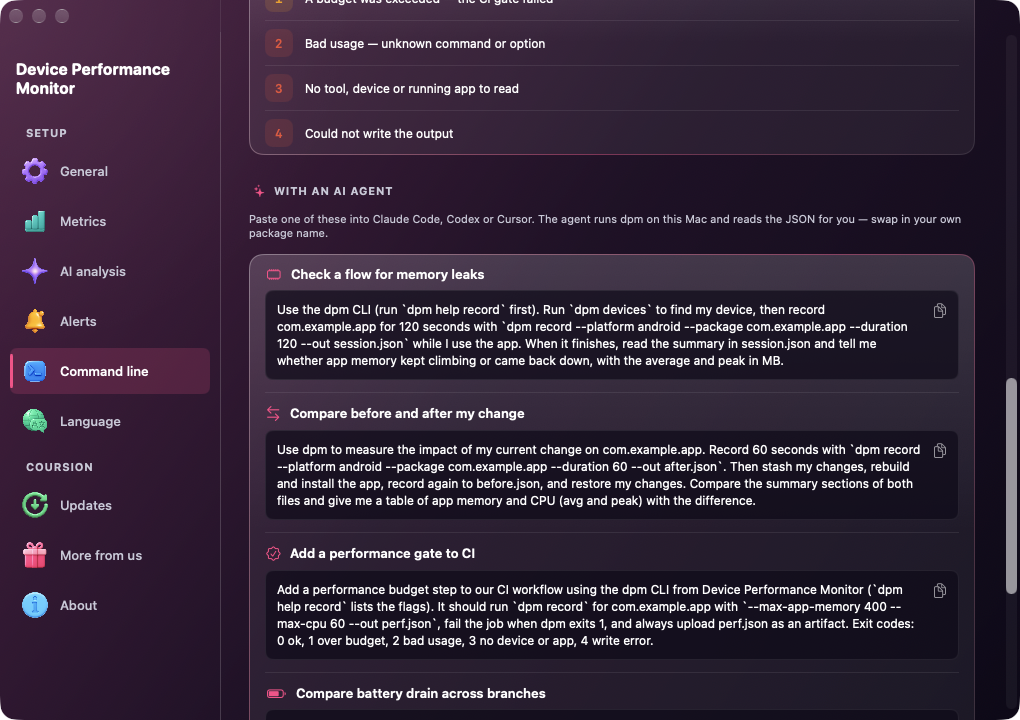Click the Alerts bell icon
Viewport: 1020px width, 720px height.
35,321
